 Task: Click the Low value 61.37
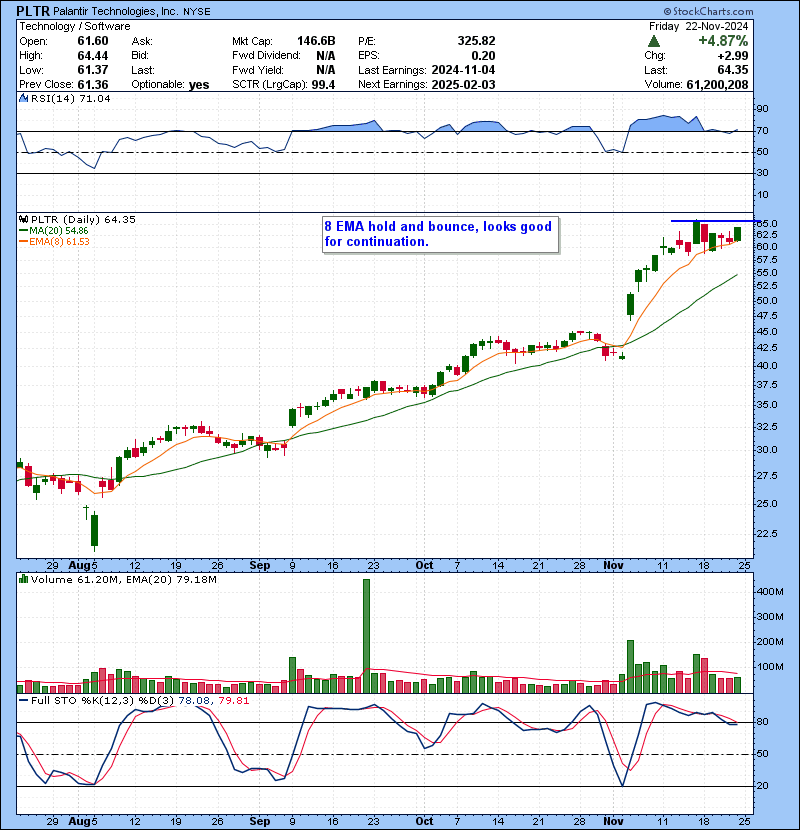[x=93, y=70]
